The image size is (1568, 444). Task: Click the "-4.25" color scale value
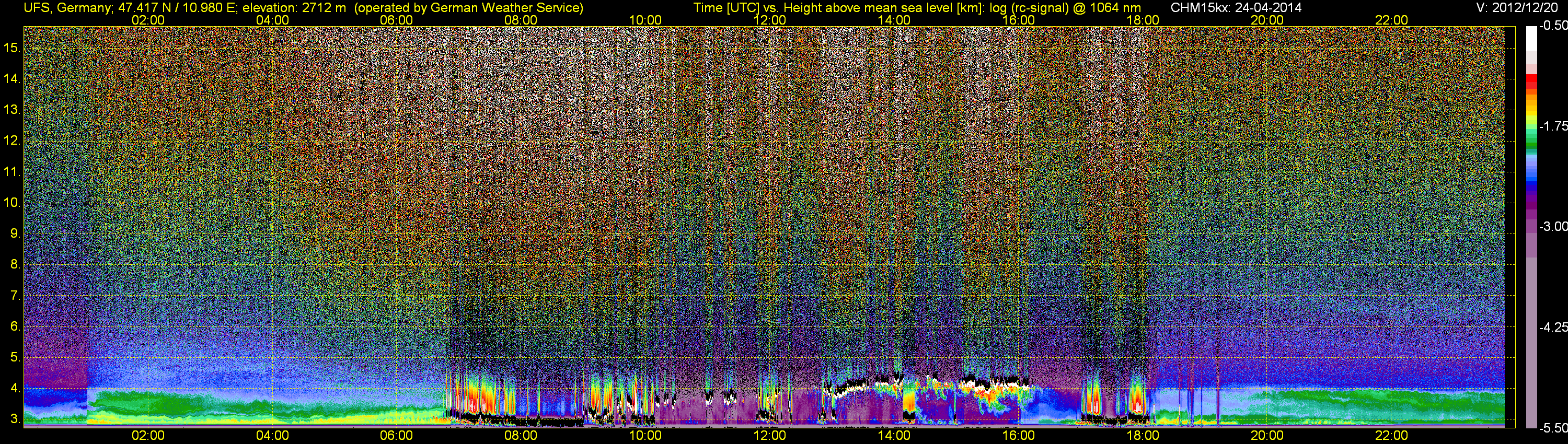tap(1553, 327)
